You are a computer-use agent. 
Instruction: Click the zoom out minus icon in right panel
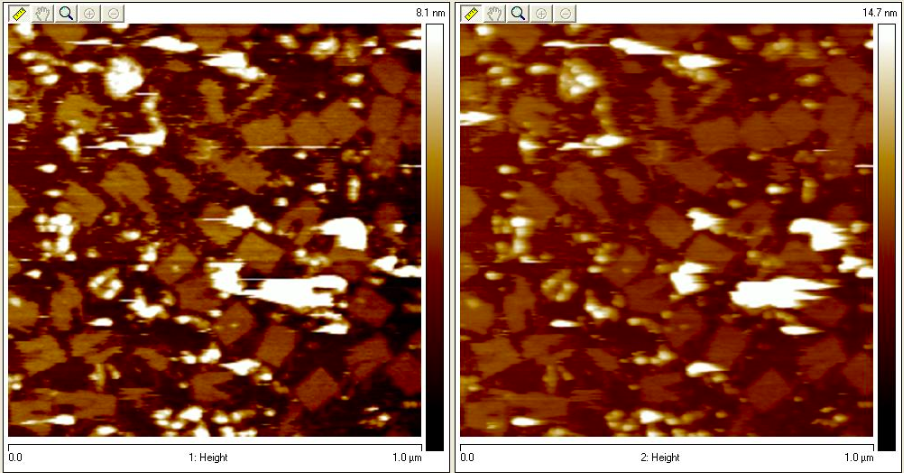pos(566,13)
